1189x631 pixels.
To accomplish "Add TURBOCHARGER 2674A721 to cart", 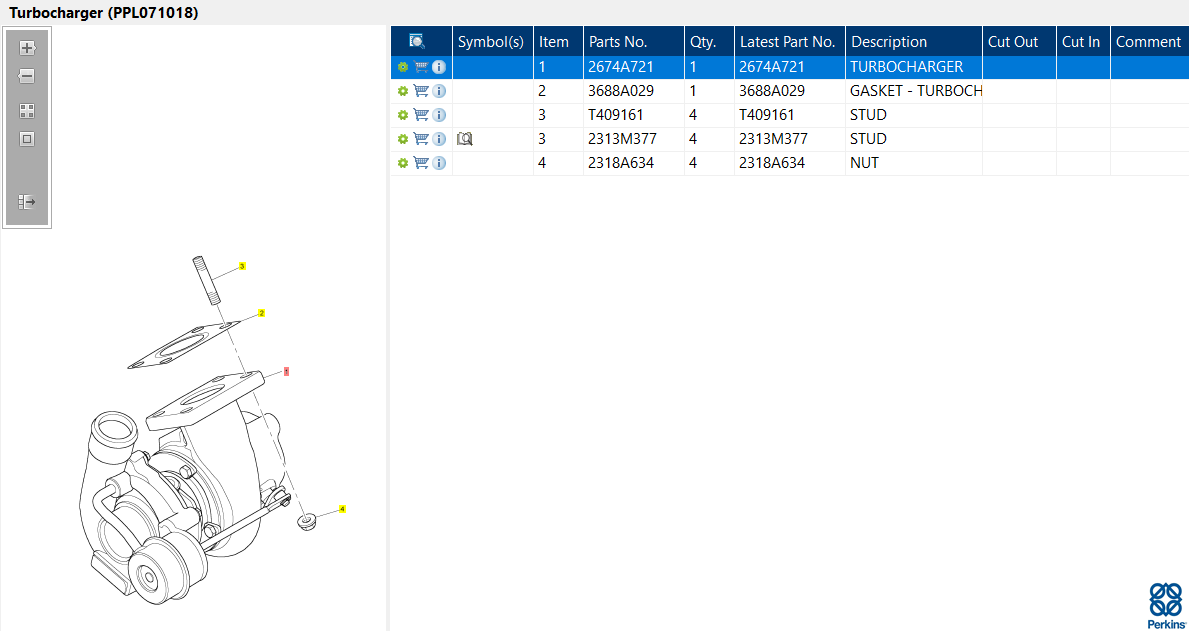I will pos(422,67).
